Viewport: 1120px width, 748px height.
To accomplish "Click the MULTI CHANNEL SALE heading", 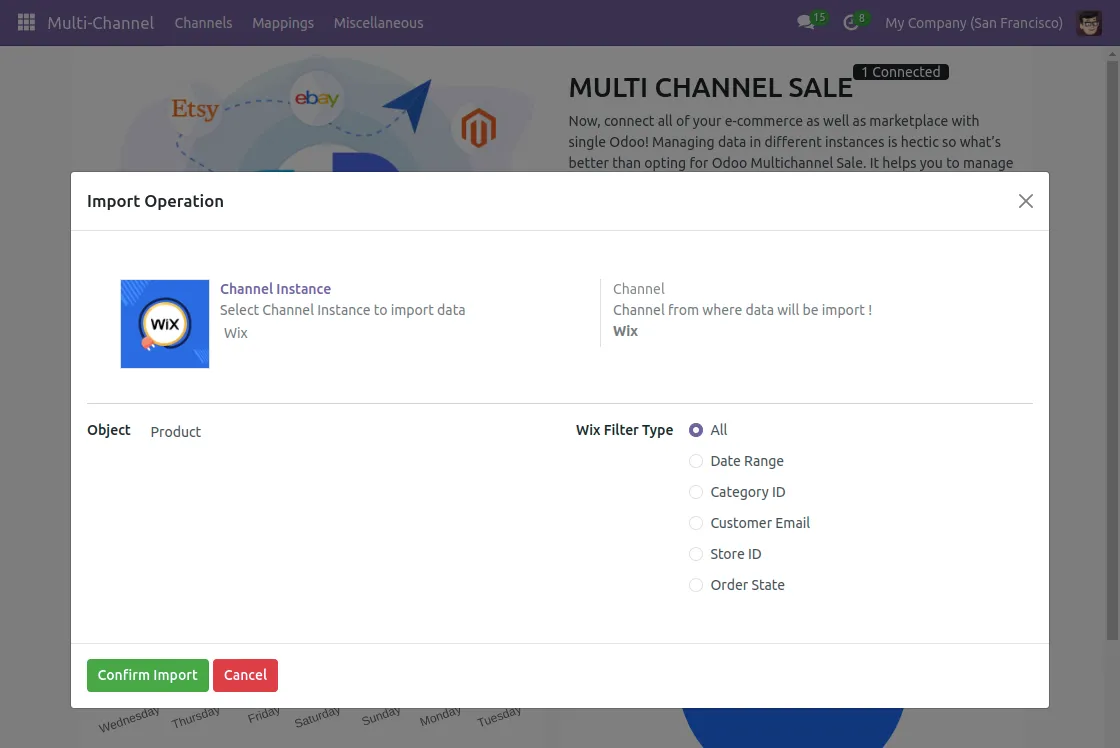I will 711,88.
